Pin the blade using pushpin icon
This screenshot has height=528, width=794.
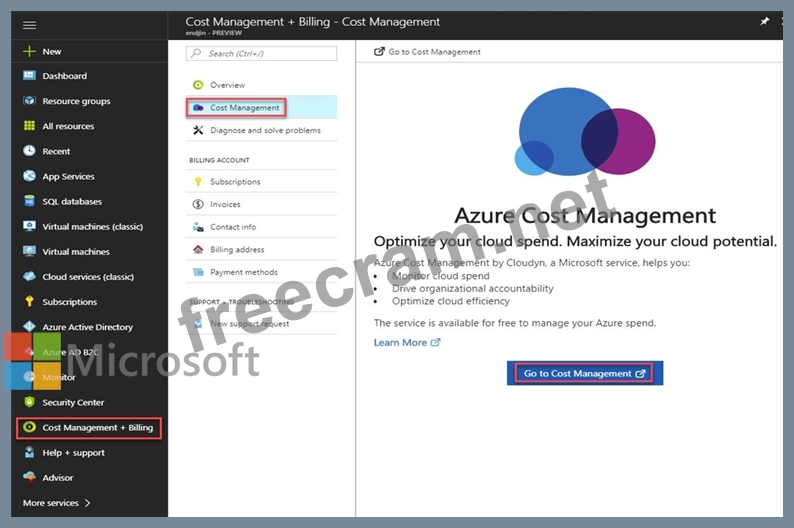click(x=765, y=21)
